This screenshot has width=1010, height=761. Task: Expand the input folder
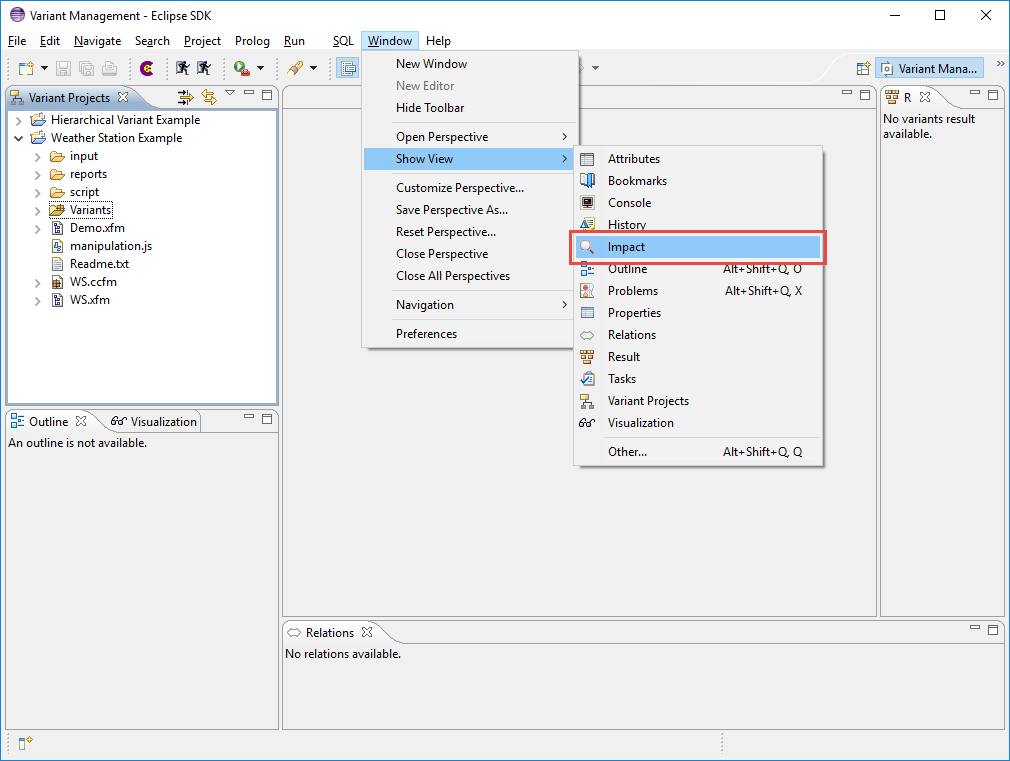click(x=37, y=157)
